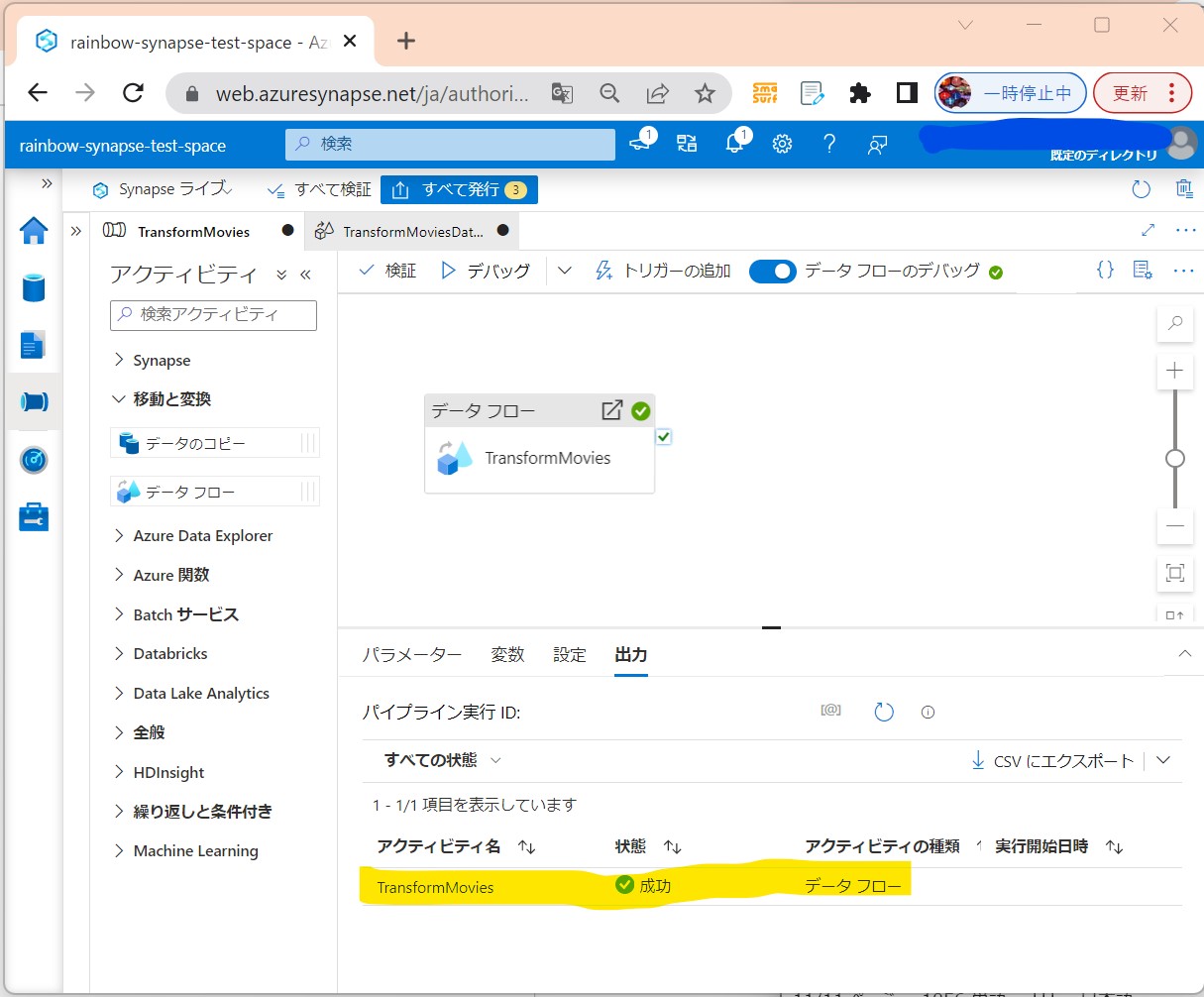Select the 出力 tab
This screenshot has height=997, width=1204.
(x=631, y=655)
